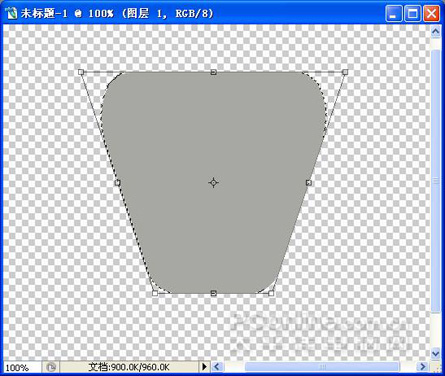445x376 pixels.
Task: Open the document info arrow menu
Action: (204, 367)
